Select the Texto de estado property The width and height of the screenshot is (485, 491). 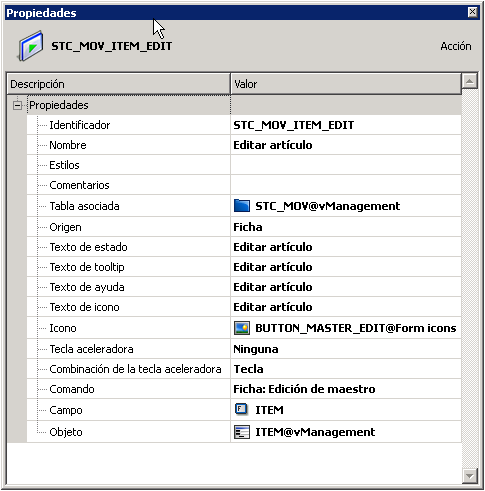pyautogui.click(x=244, y=247)
